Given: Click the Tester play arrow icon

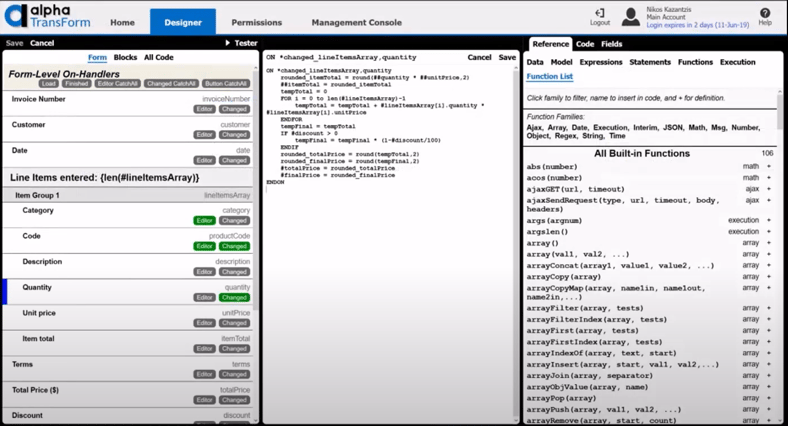Looking at the screenshot, I should tap(228, 43).
